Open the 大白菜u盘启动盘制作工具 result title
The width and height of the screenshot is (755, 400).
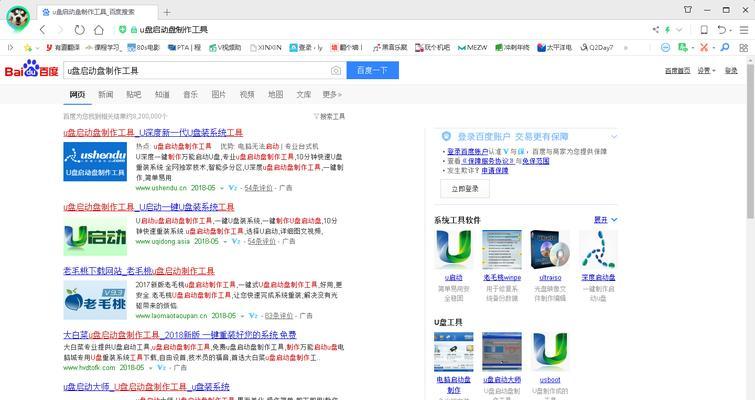click(180, 335)
